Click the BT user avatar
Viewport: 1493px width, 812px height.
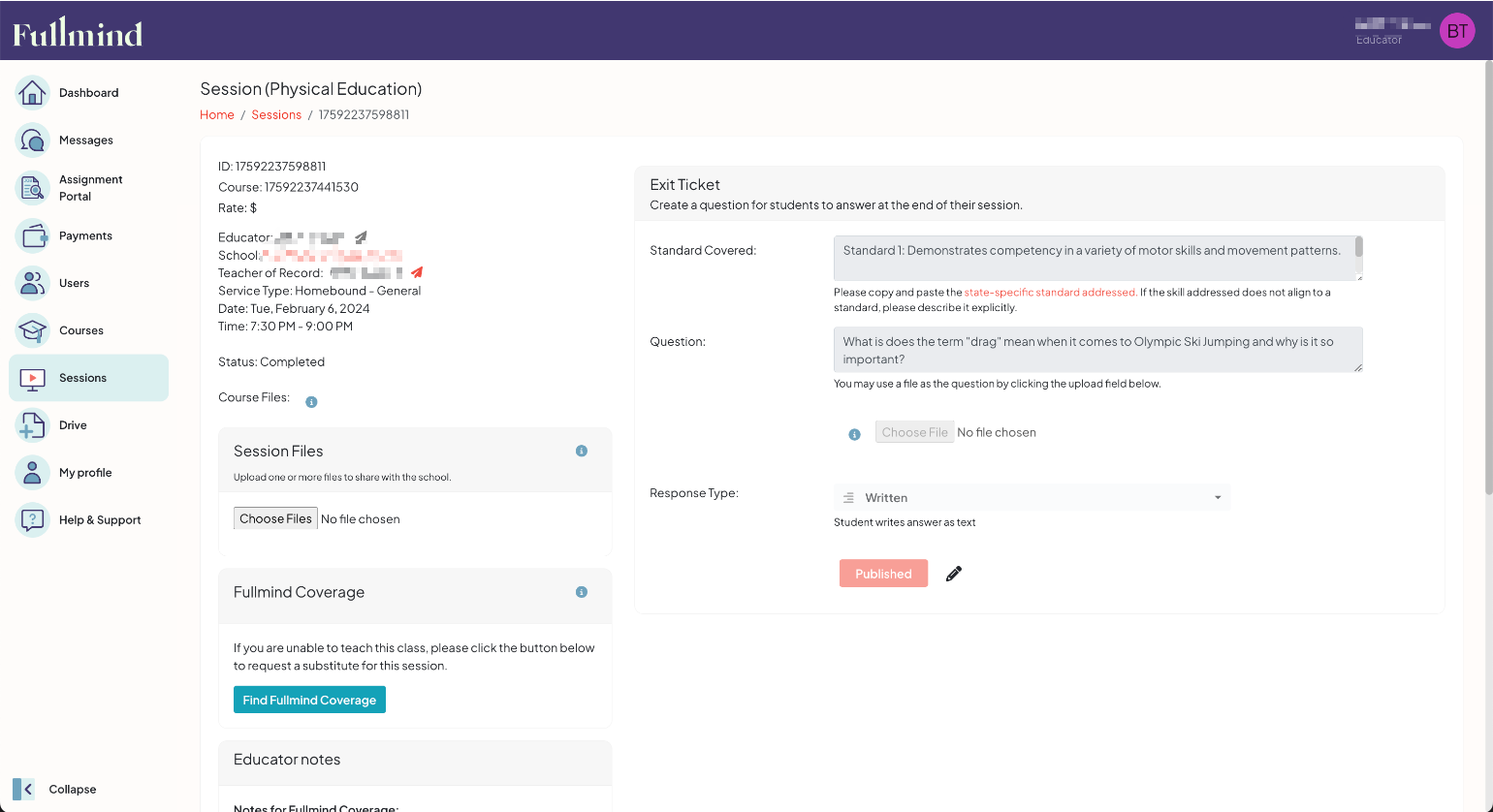[1456, 31]
